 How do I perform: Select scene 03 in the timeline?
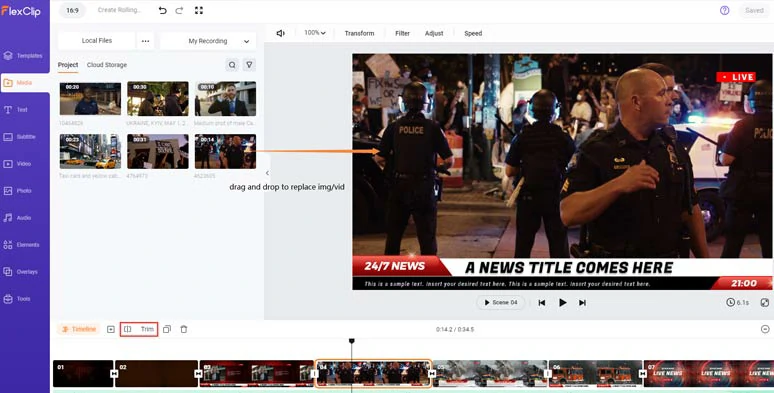point(257,374)
